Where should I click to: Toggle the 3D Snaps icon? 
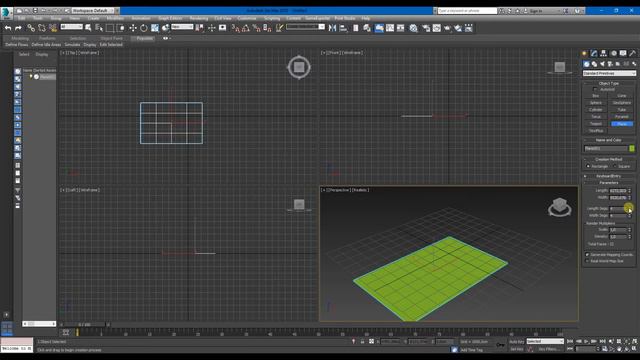[x=235, y=28]
